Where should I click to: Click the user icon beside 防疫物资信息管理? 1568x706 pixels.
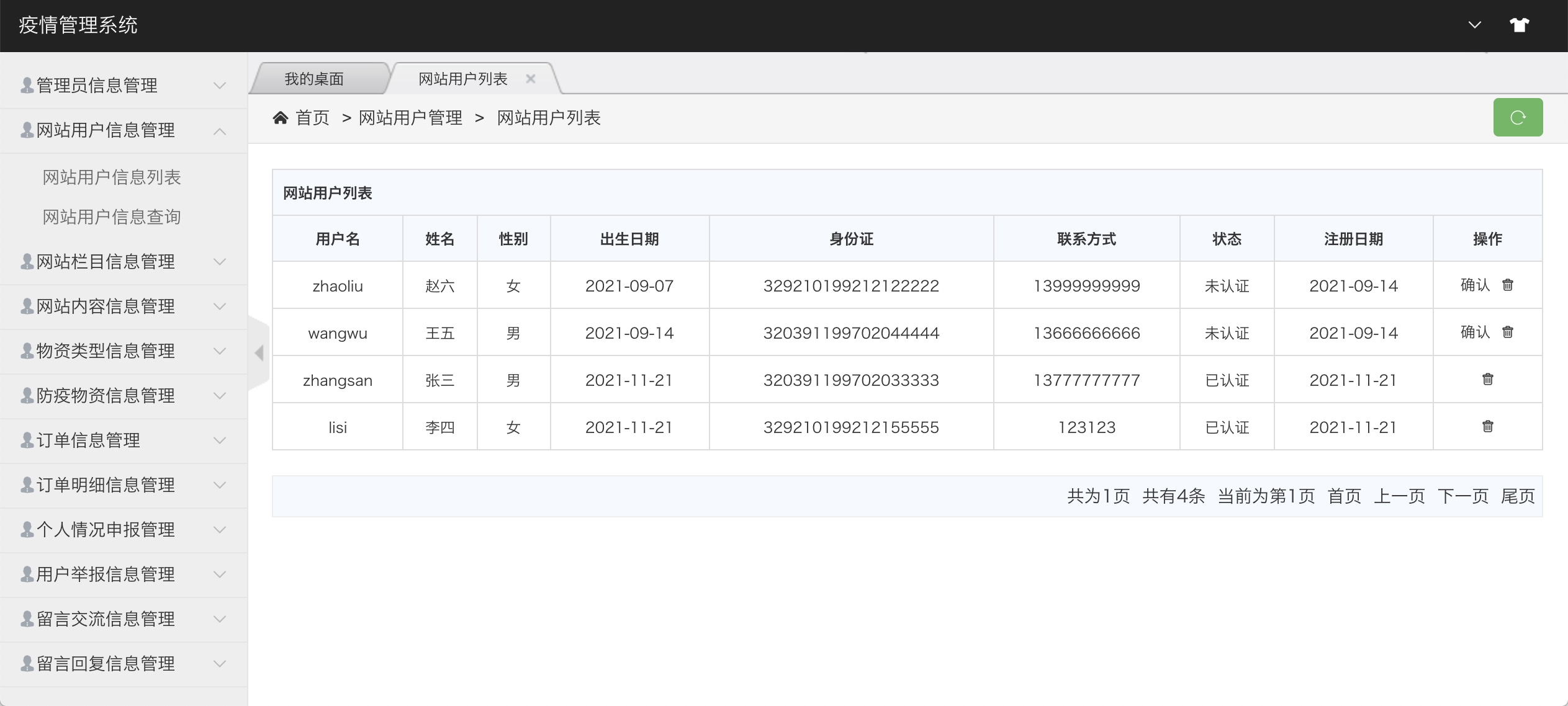(x=27, y=395)
